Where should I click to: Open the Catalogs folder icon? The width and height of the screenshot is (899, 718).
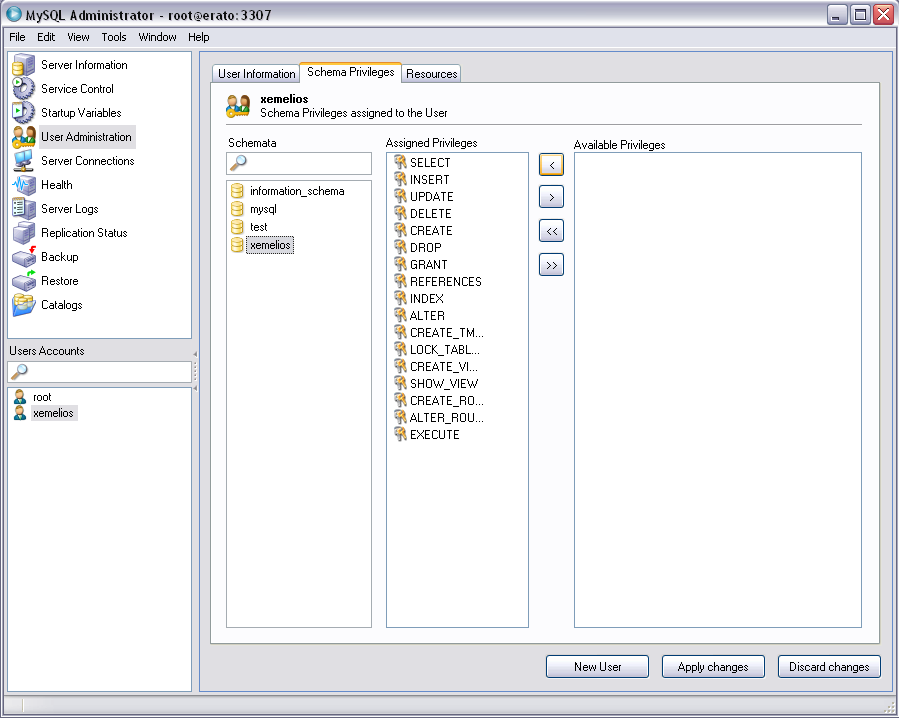coord(24,305)
